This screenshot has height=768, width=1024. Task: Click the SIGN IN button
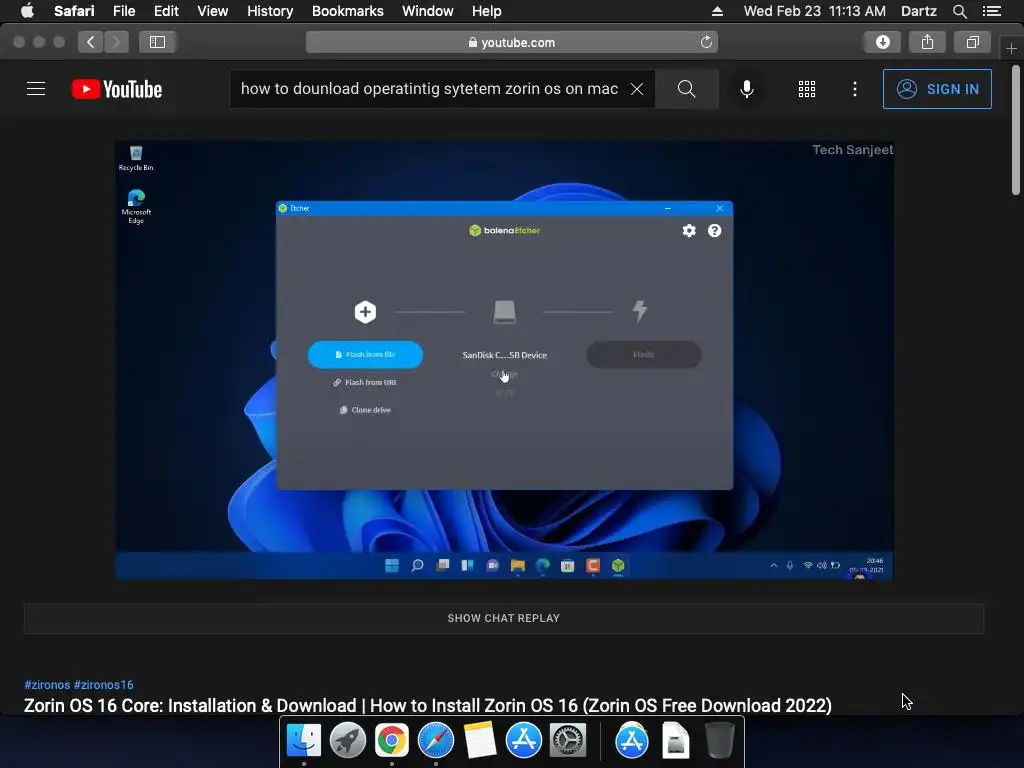(937, 89)
